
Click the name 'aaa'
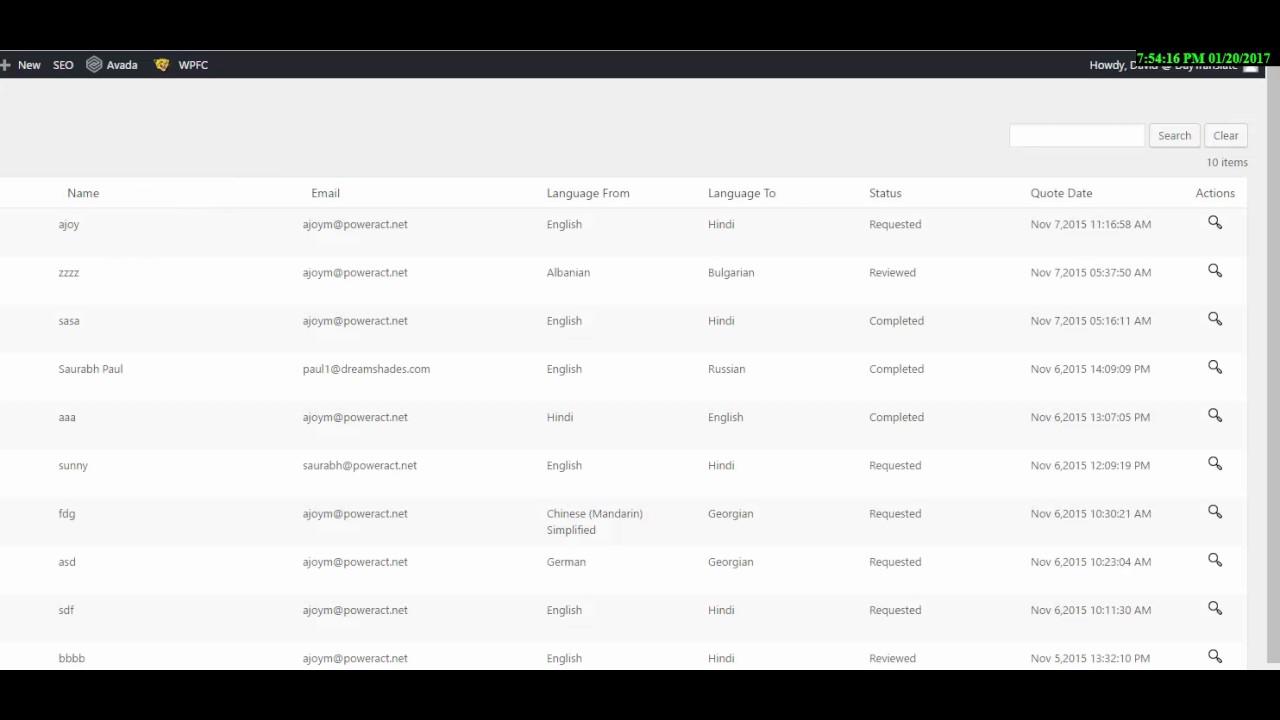click(x=67, y=417)
